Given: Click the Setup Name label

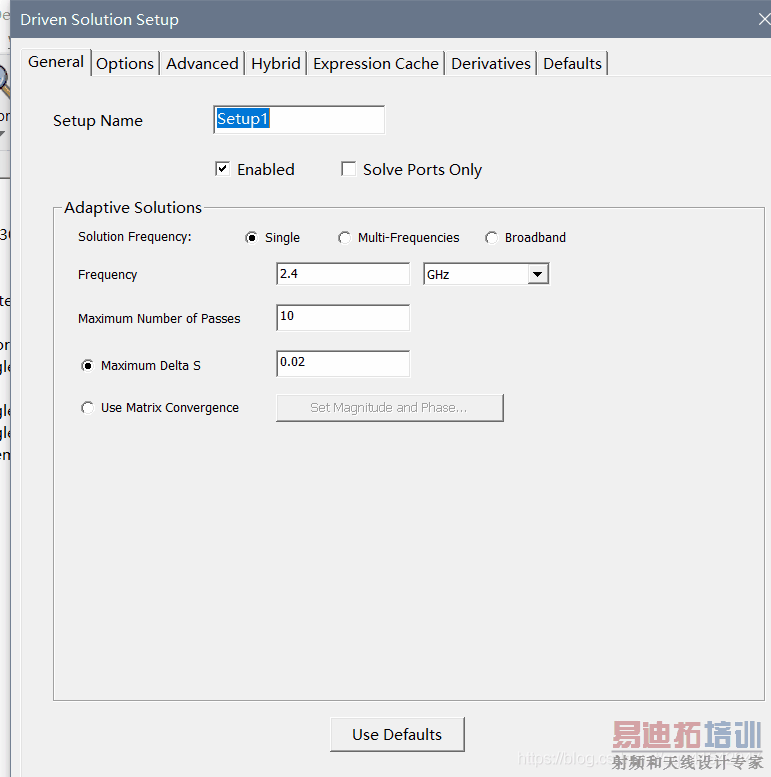Looking at the screenshot, I should point(98,121).
